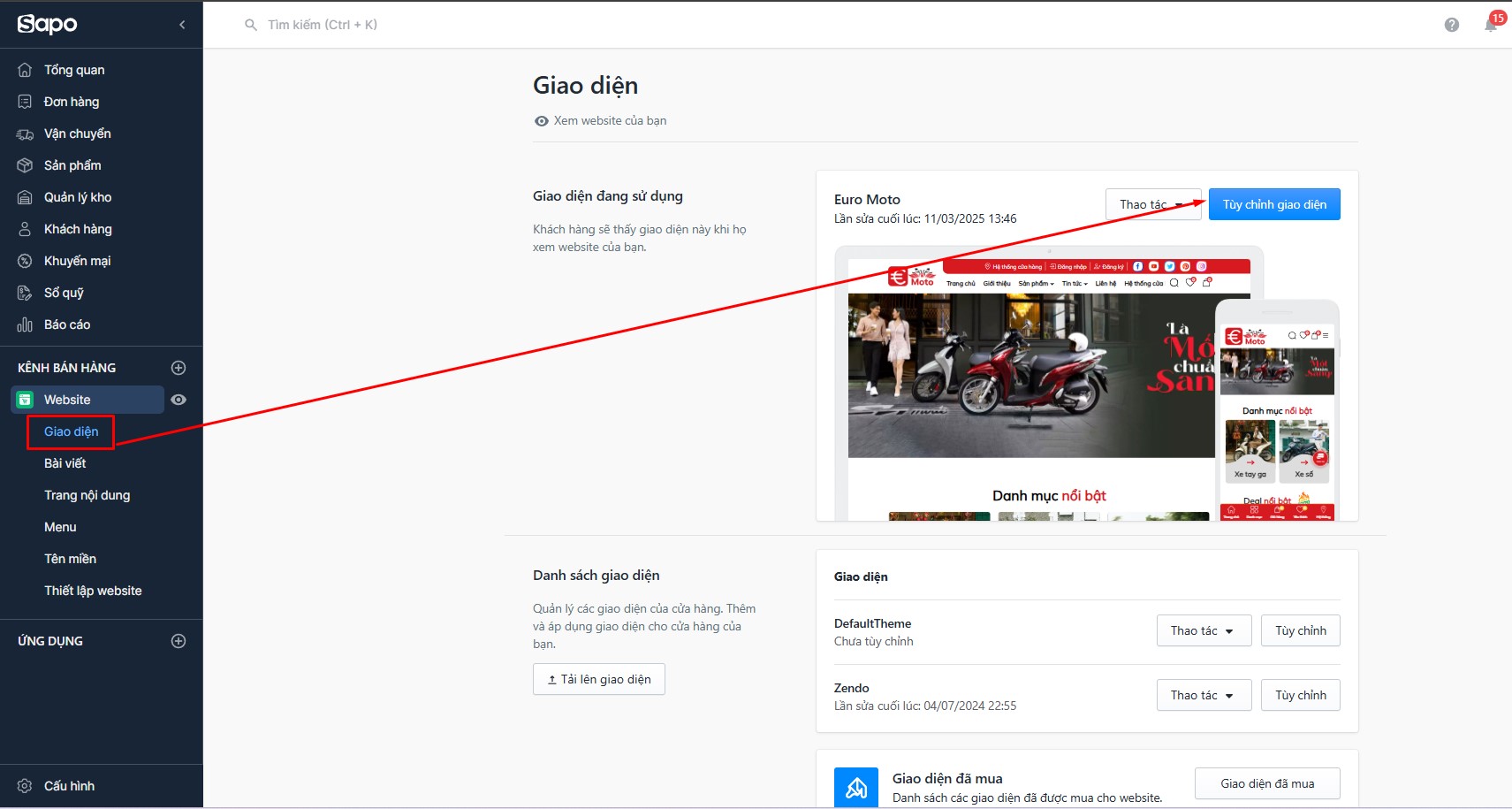Open Thao tác dropdown for Zendo
Image resolution: width=1512 pixels, height=809 pixels.
(x=1204, y=695)
